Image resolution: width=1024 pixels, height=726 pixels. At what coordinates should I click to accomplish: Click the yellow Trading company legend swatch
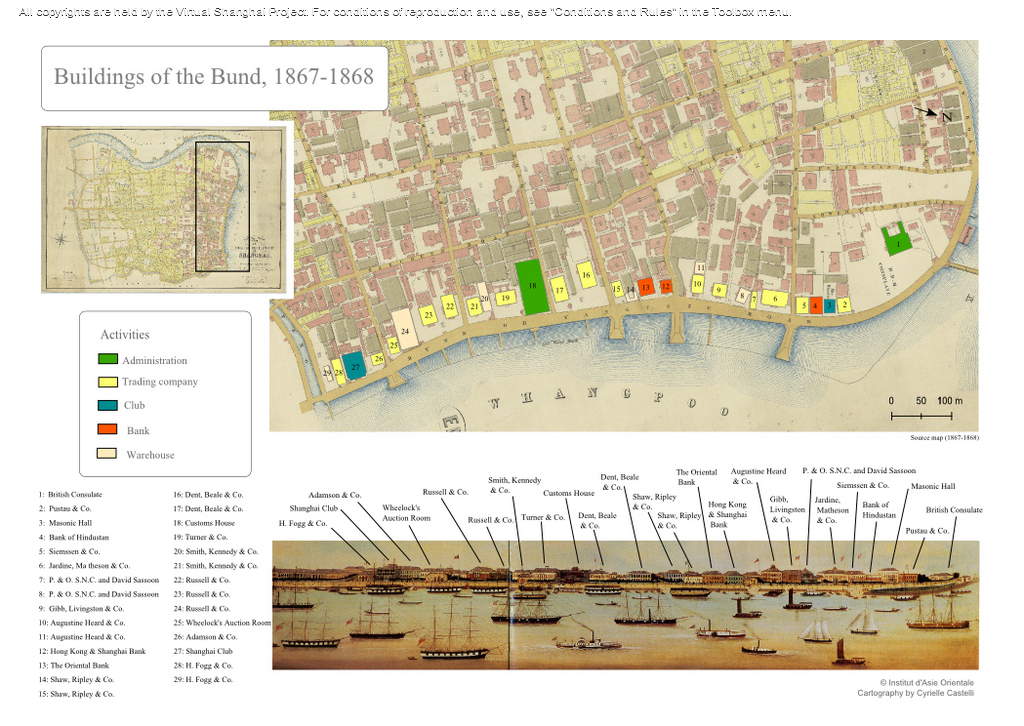pyautogui.click(x=108, y=382)
